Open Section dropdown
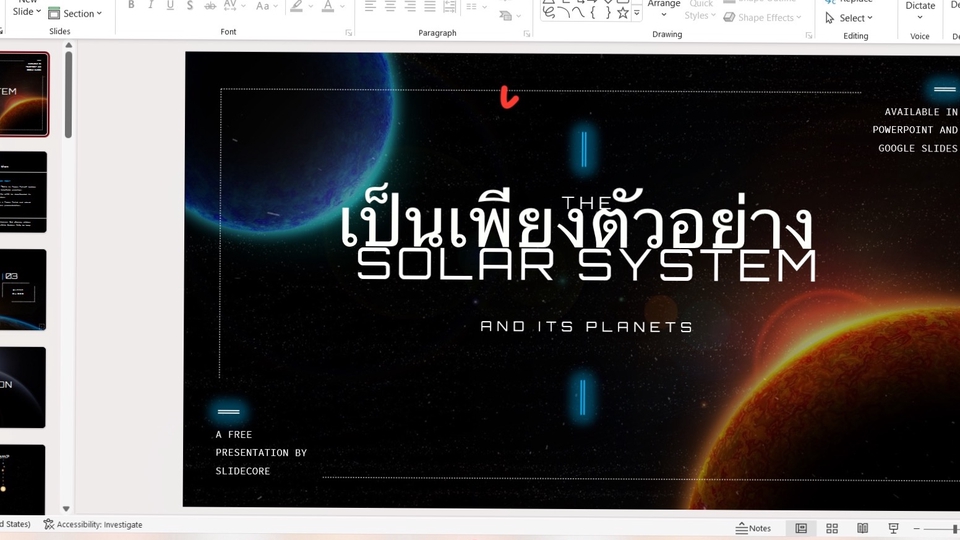This screenshot has height=540, width=960. (x=75, y=13)
